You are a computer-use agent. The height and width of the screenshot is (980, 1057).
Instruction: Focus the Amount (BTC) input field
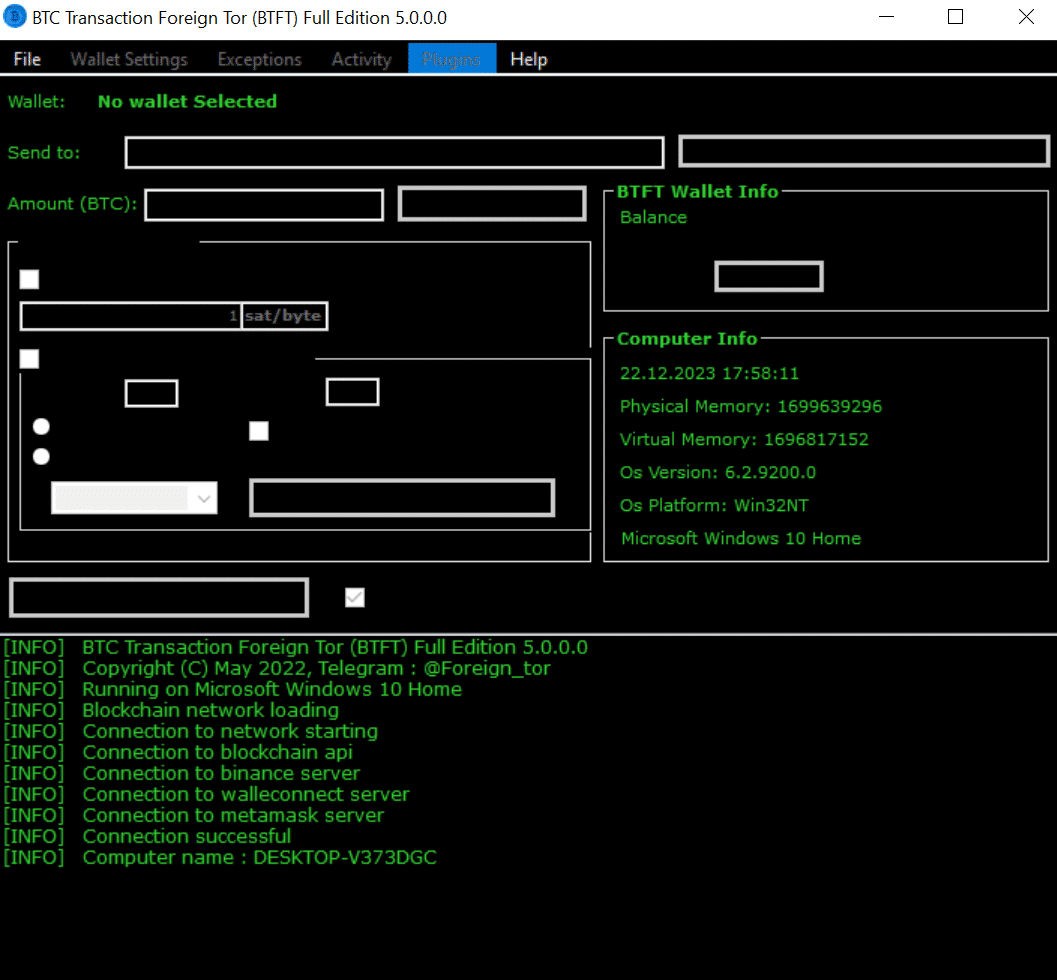264,205
